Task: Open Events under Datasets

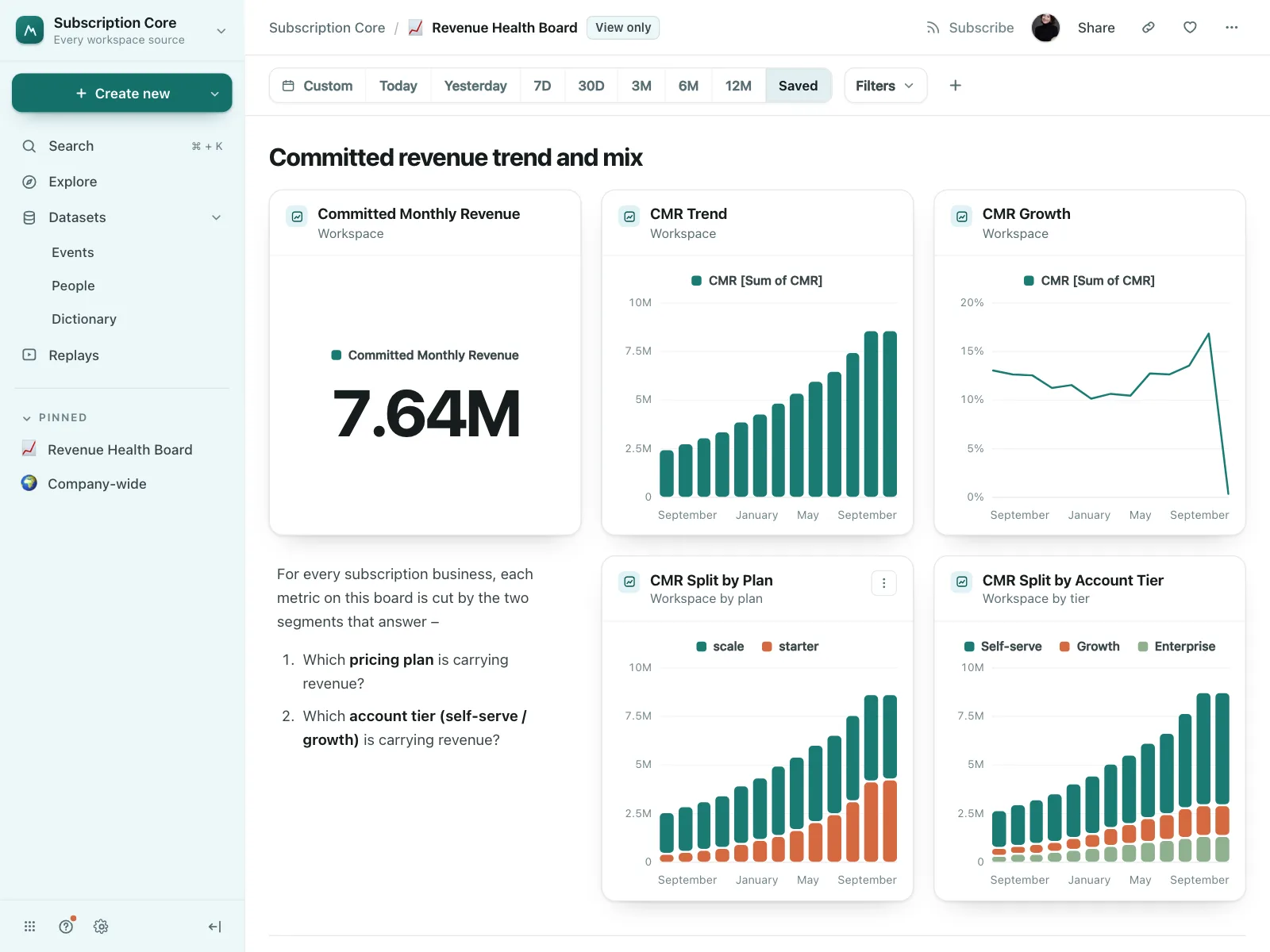Action: 73,252
